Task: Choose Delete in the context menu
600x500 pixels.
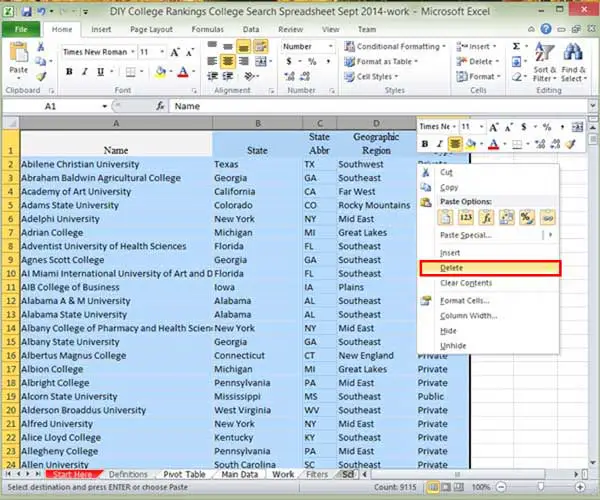Action: pos(490,268)
